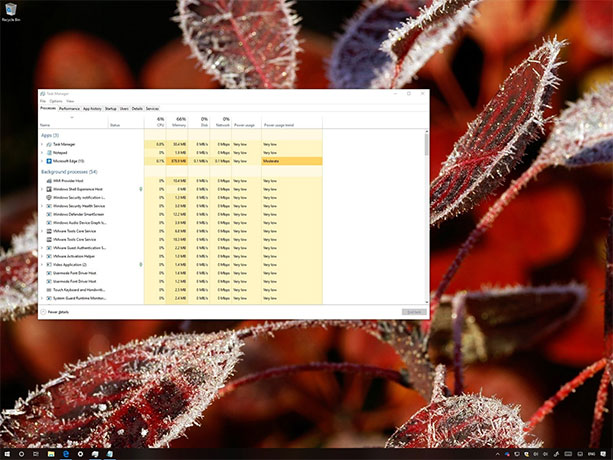This screenshot has height=460, width=613.
Task: Switch to the App history tab
Action: [92, 109]
